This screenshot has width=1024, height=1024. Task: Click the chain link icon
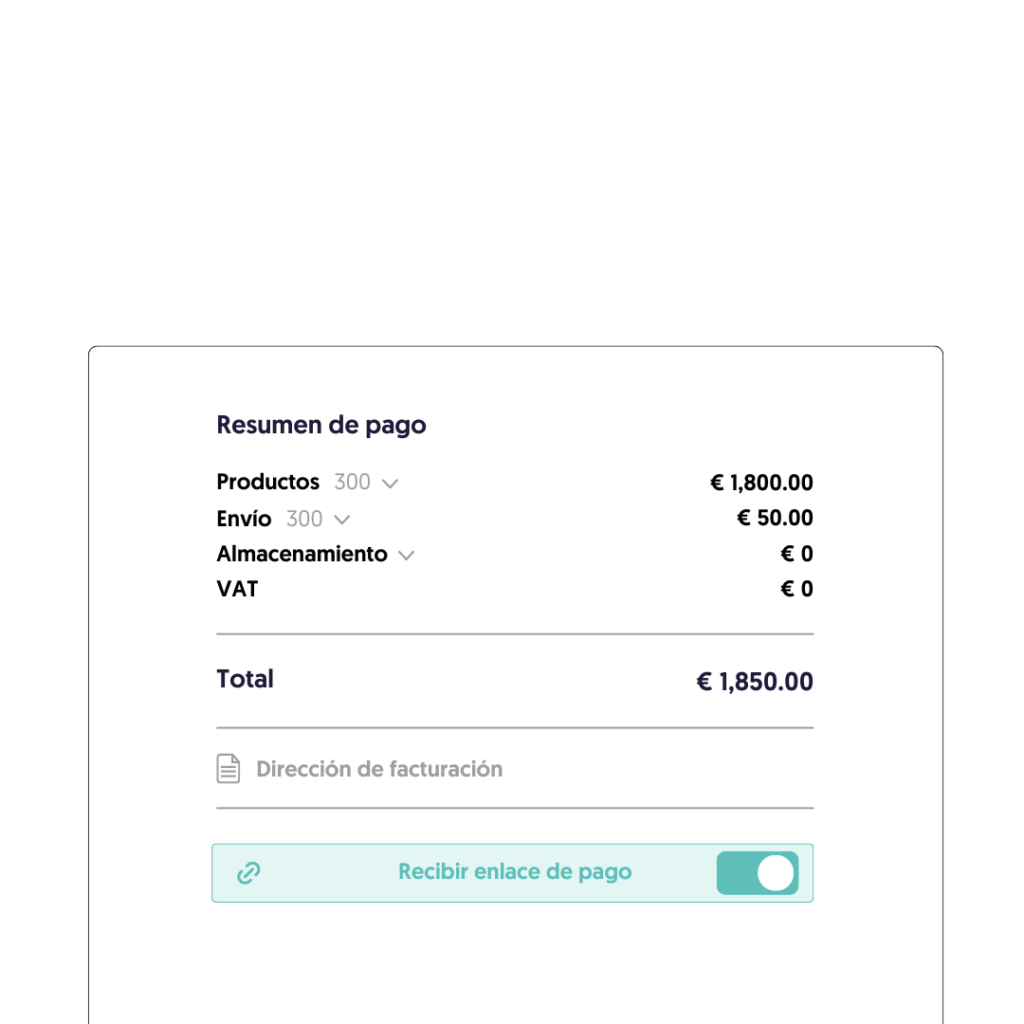coord(248,873)
